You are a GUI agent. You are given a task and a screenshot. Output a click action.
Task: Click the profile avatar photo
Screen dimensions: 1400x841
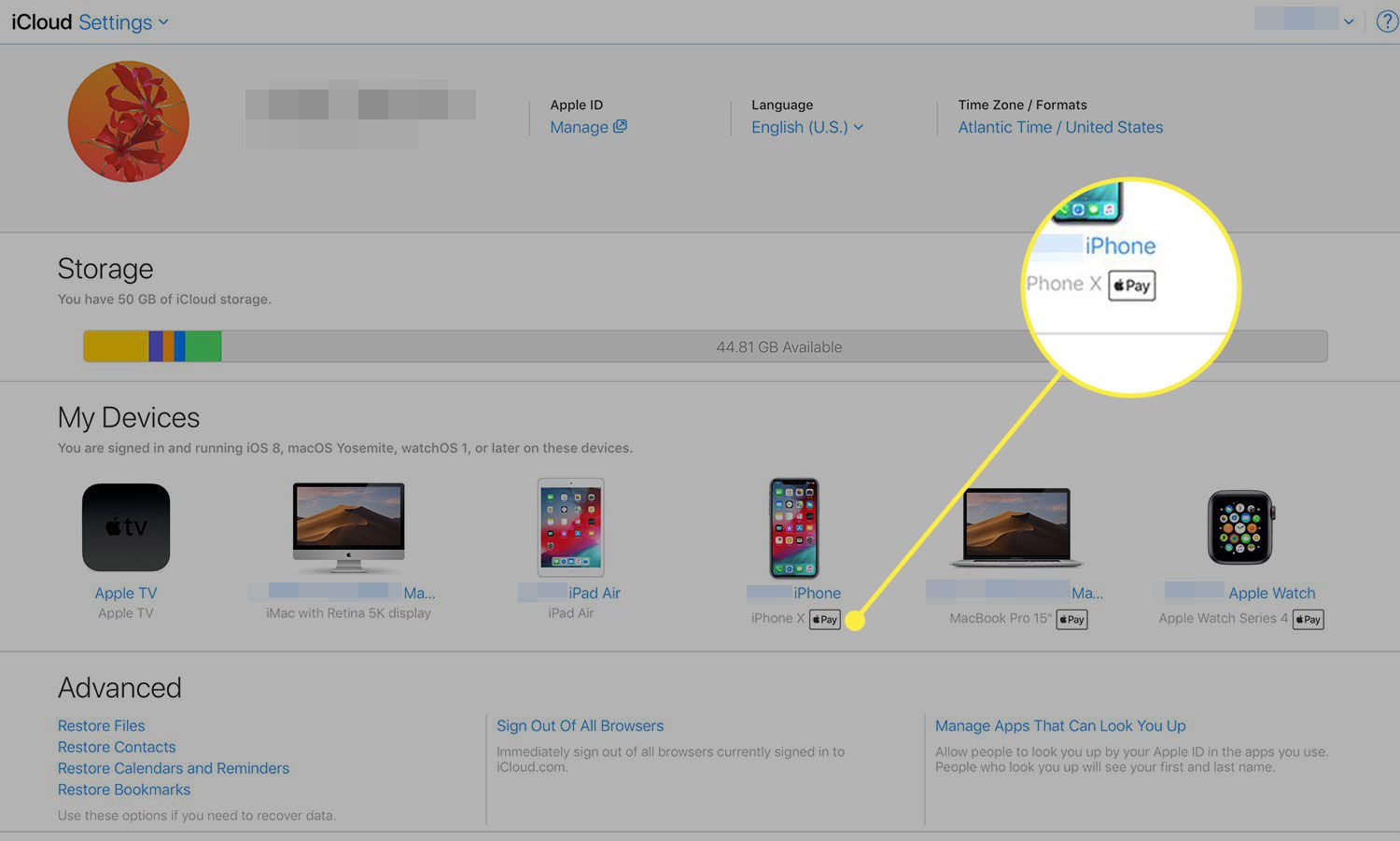point(129,121)
